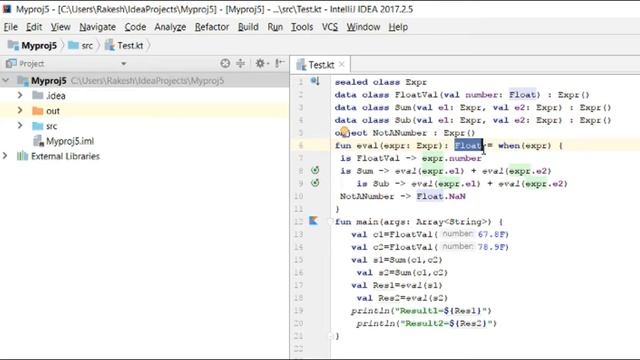Screen dimensions: 640x360
Task: Select the src folder in tree
Action: click(x=45, y=126)
